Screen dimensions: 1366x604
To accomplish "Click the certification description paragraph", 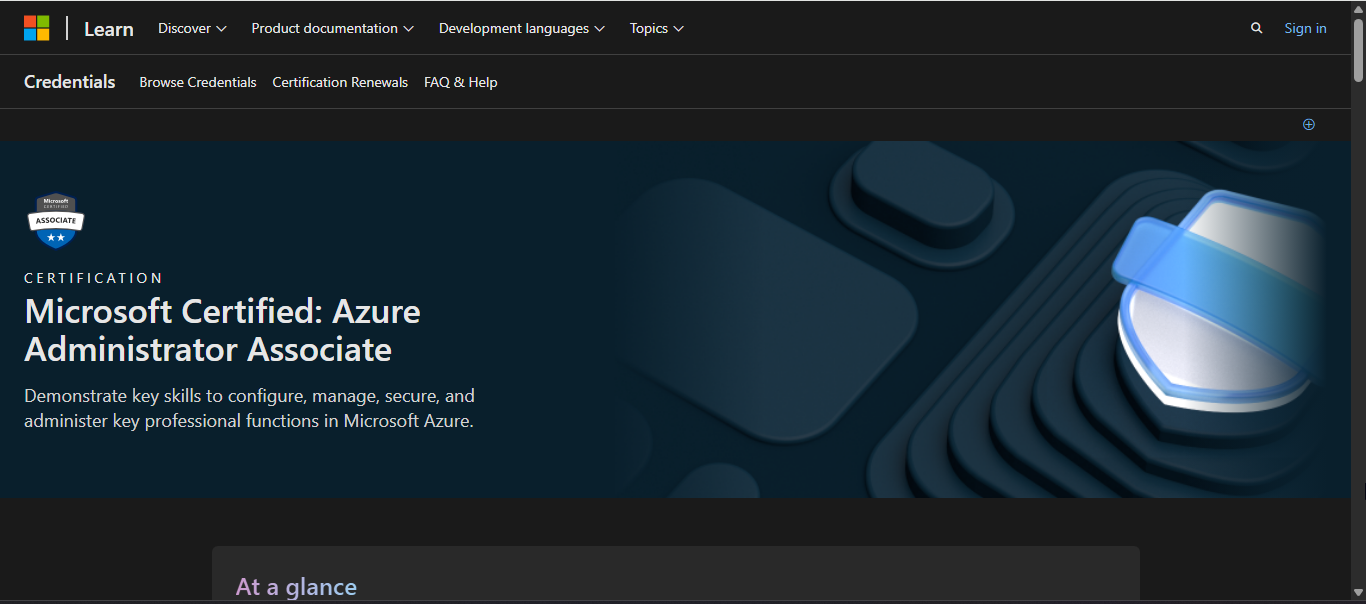I will 249,408.
